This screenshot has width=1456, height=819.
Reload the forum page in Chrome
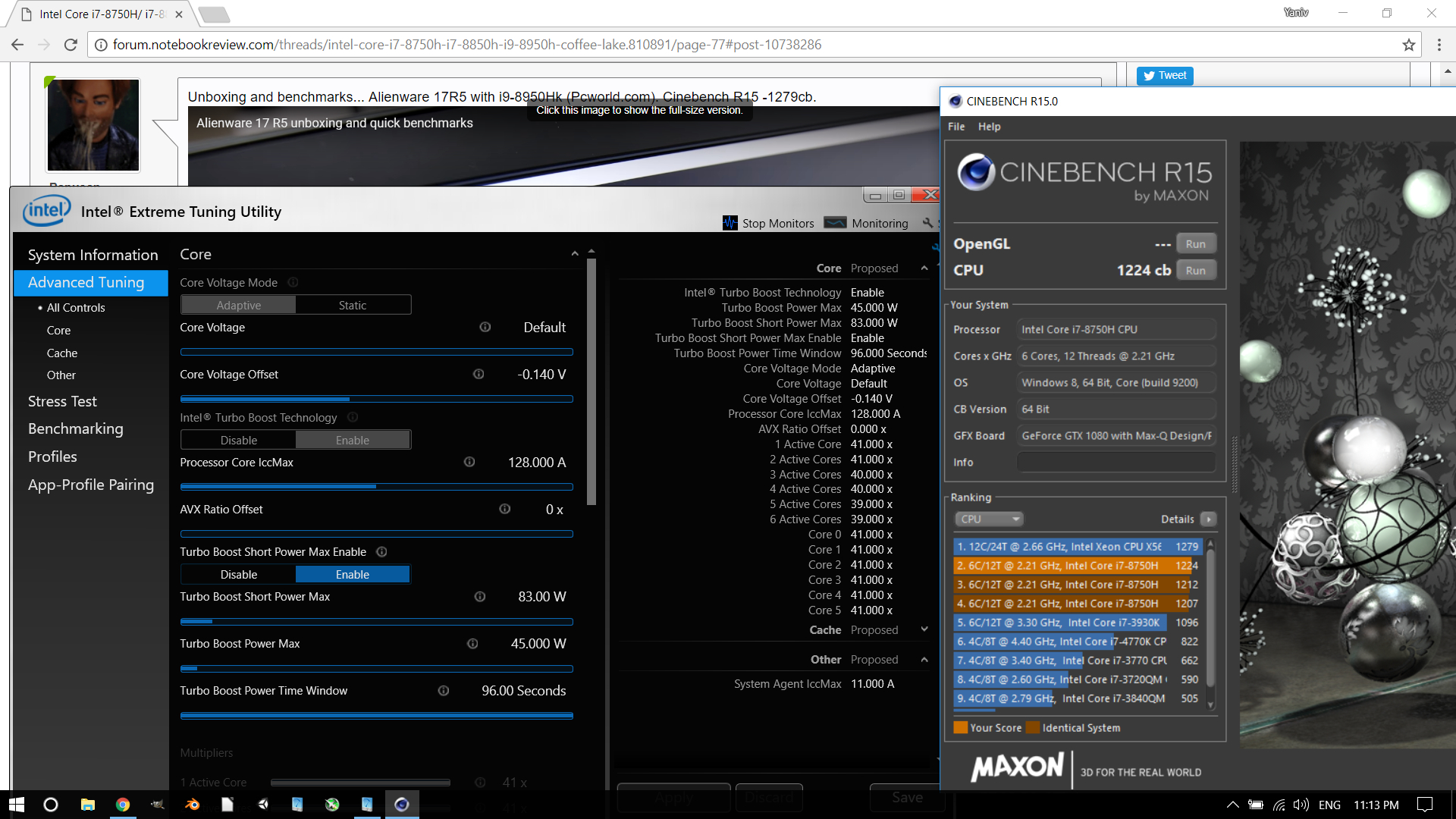71,45
